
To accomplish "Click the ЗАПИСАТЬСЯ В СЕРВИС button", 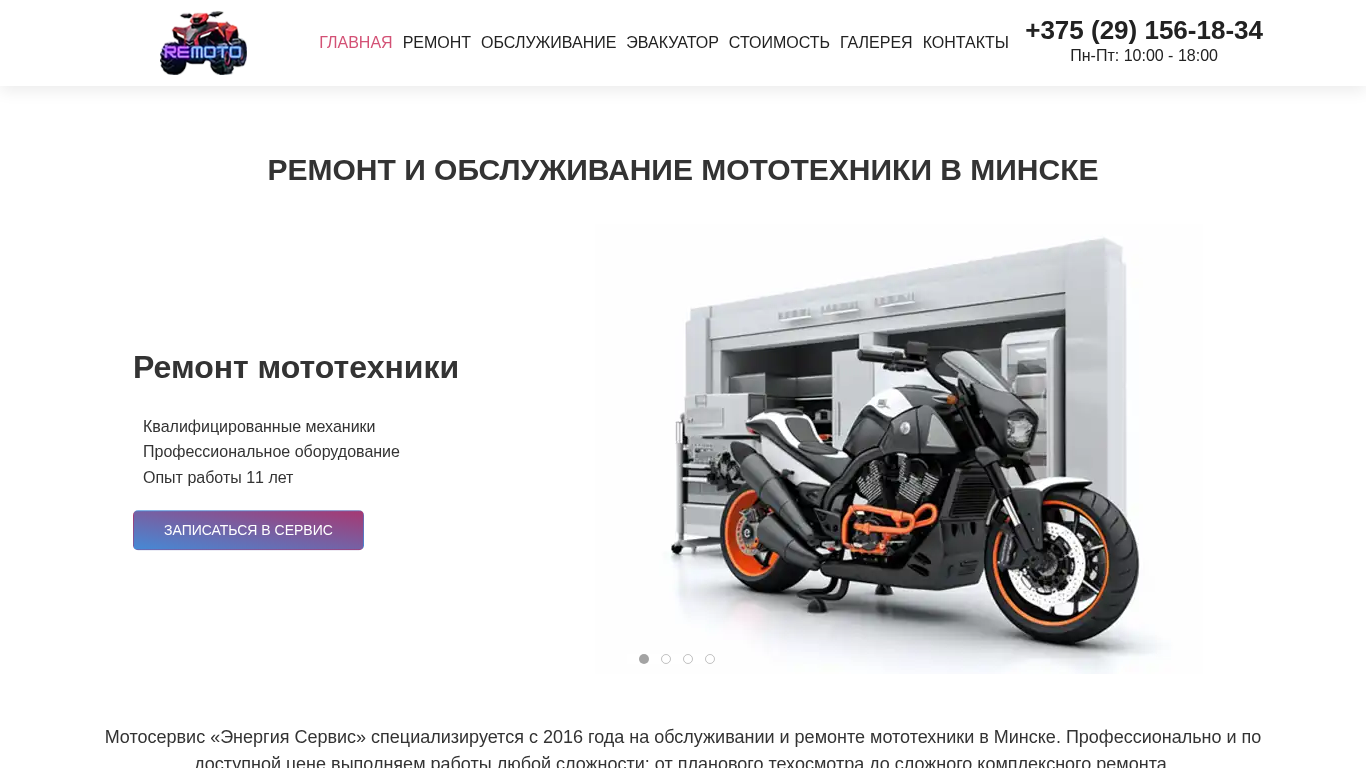I will click(248, 530).
